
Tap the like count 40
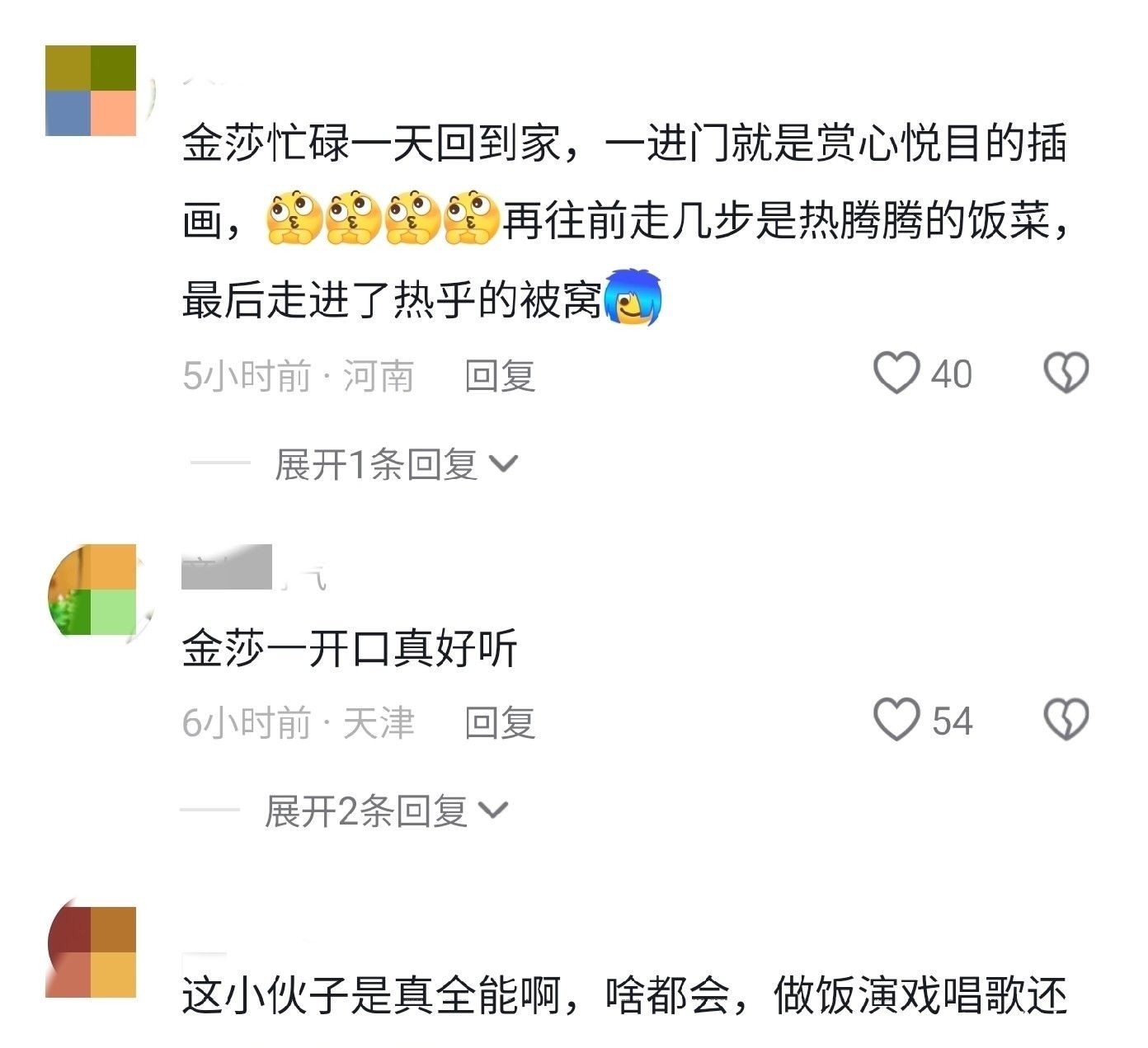coord(952,374)
